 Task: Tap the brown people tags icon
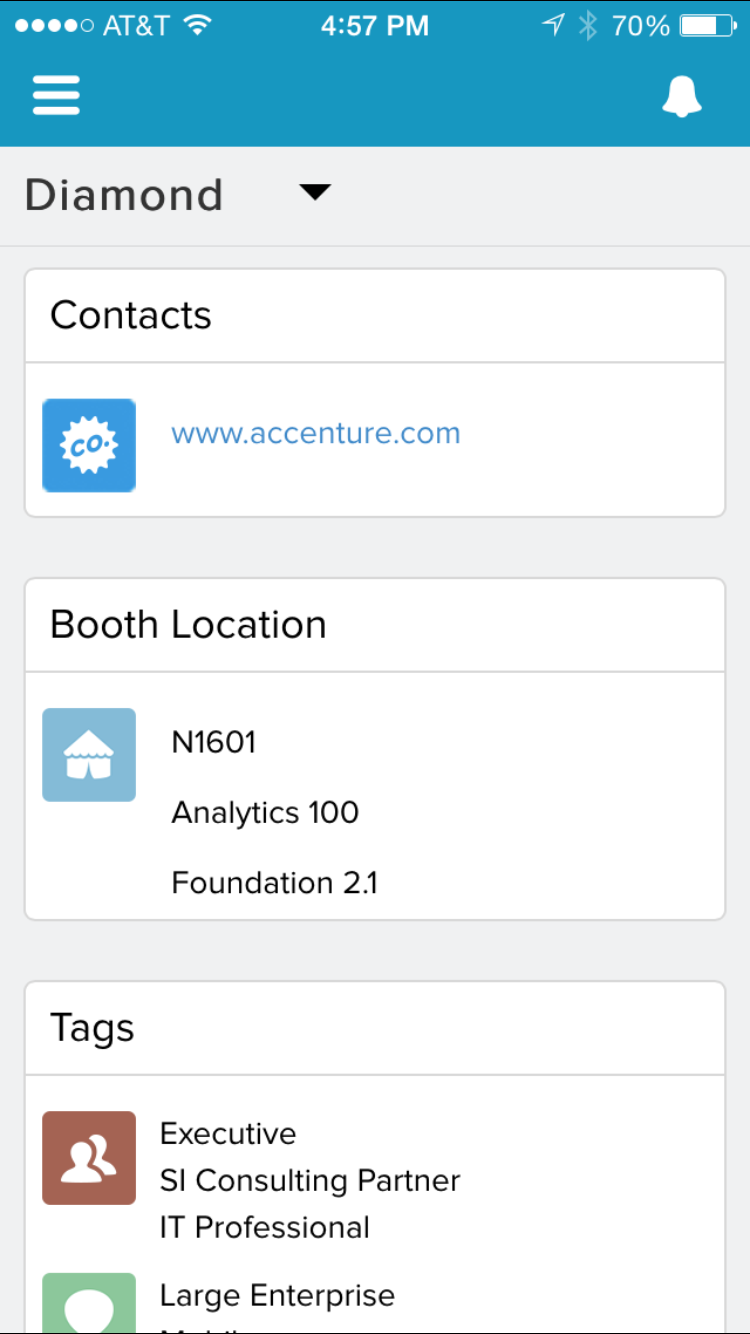(89, 1157)
